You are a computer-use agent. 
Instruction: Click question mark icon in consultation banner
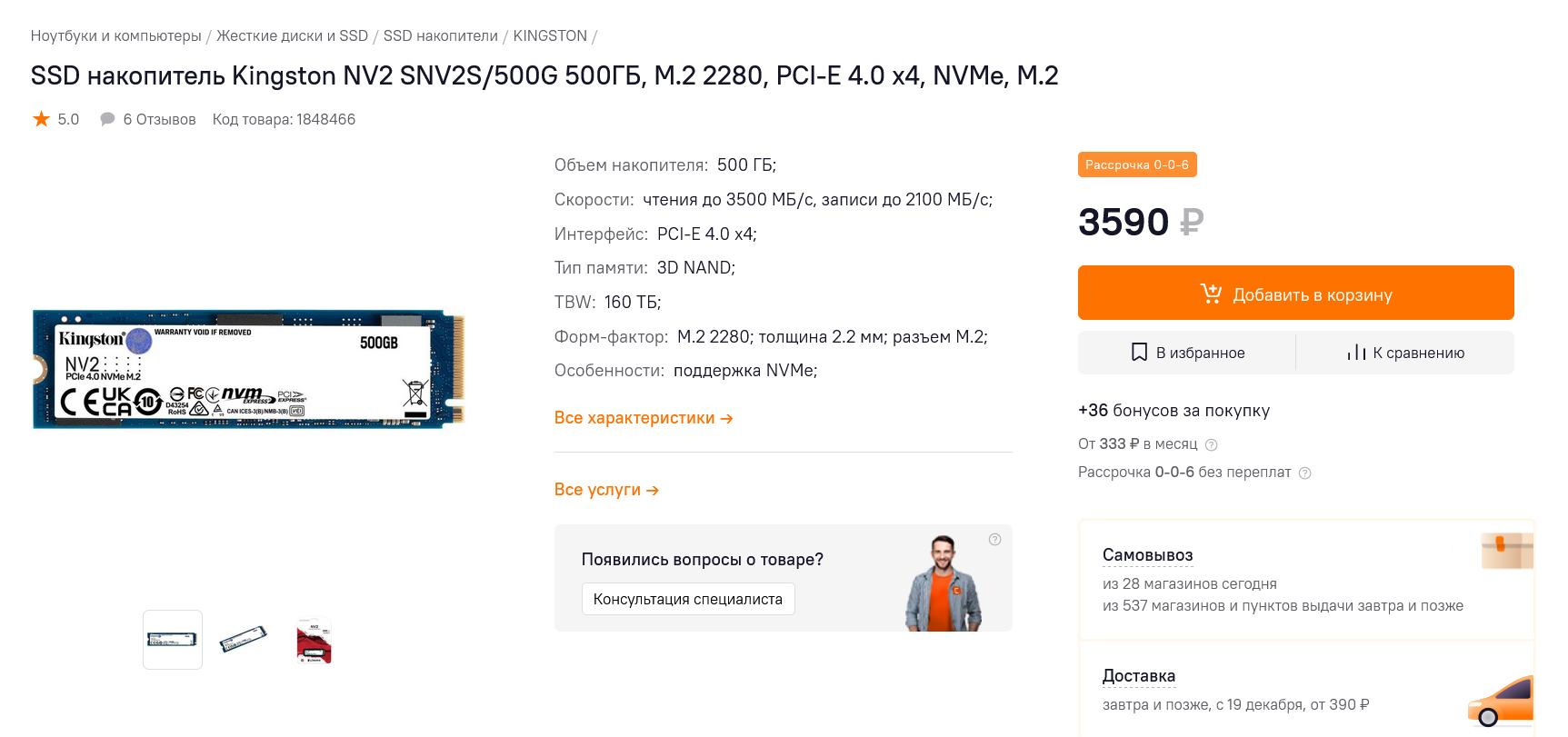(x=994, y=540)
